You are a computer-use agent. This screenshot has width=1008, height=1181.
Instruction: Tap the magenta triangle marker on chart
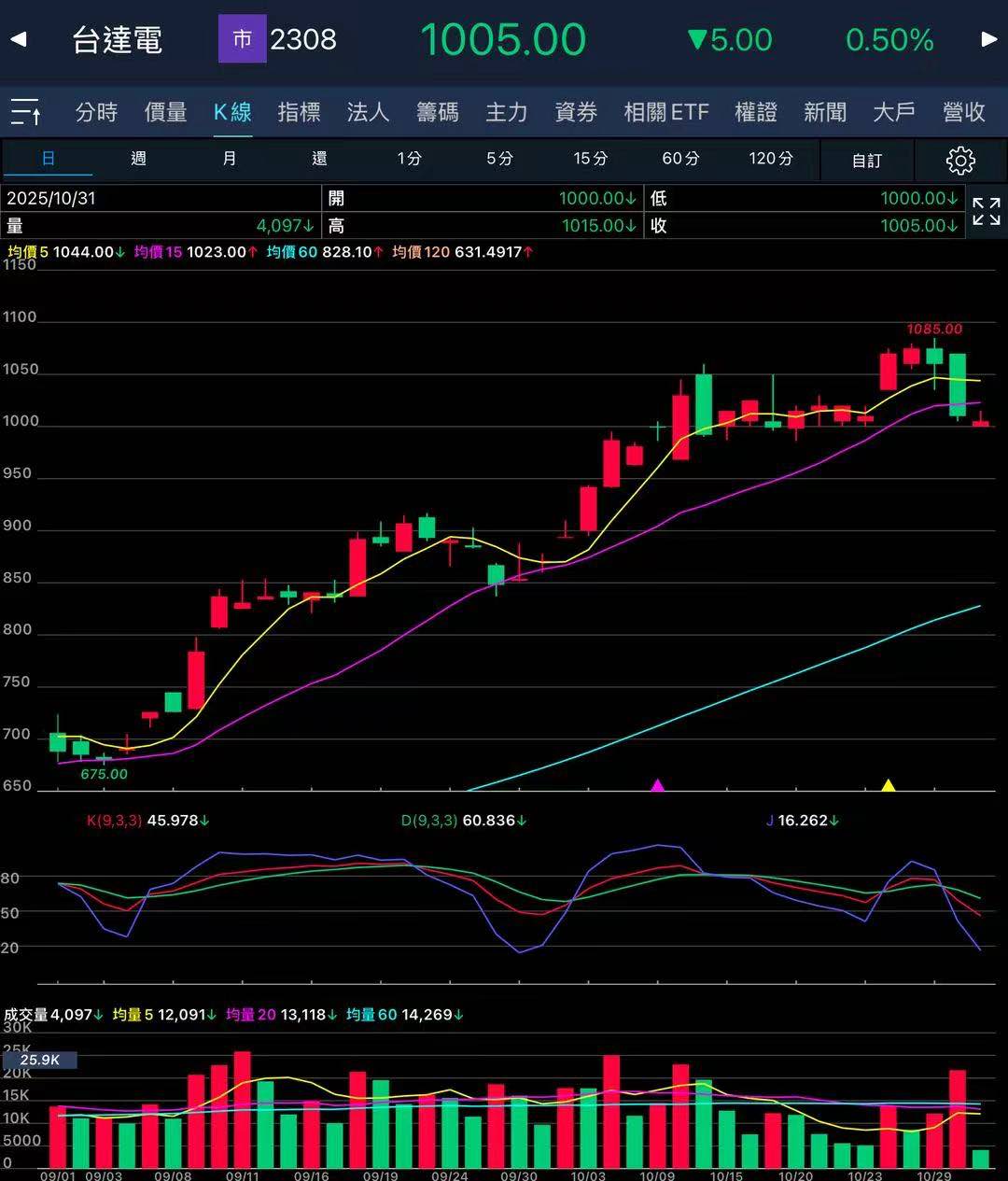(657, 785)
